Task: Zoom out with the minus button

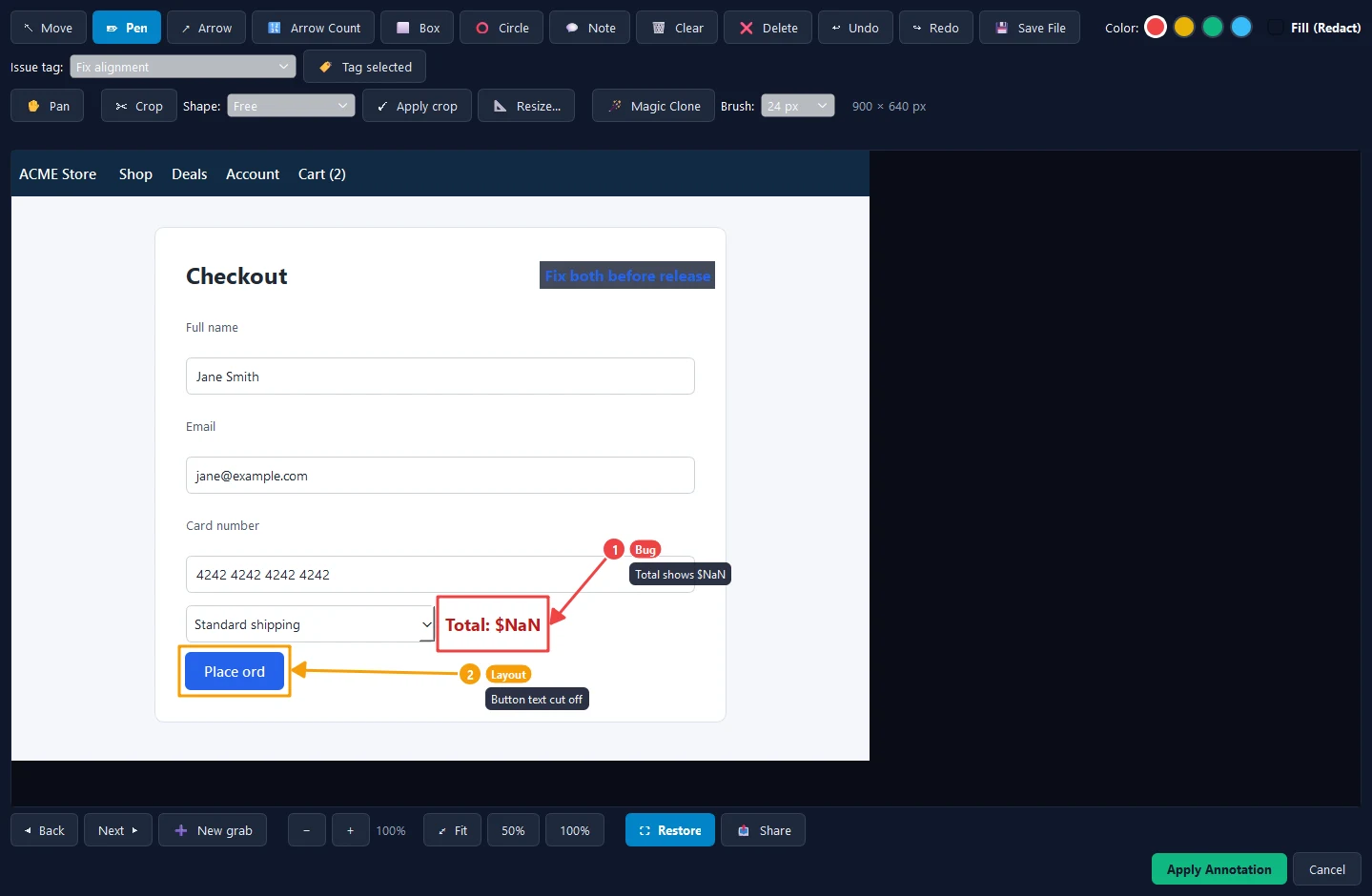Action: (307, 830)
